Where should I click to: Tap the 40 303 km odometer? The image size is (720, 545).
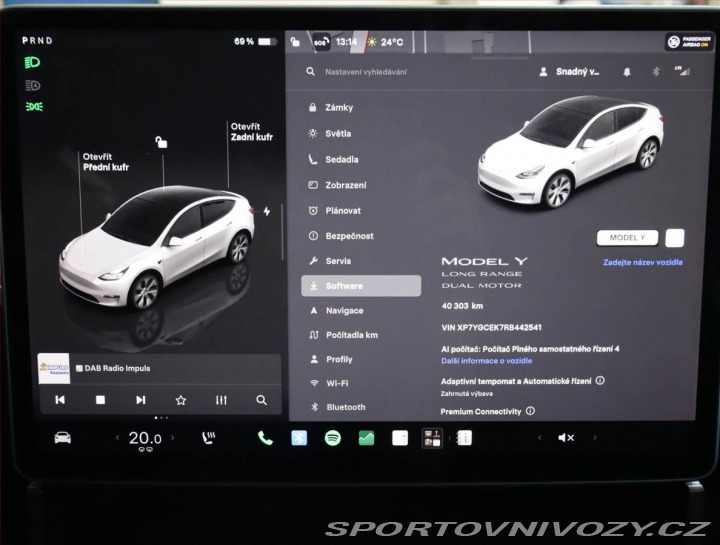point(462,306)
